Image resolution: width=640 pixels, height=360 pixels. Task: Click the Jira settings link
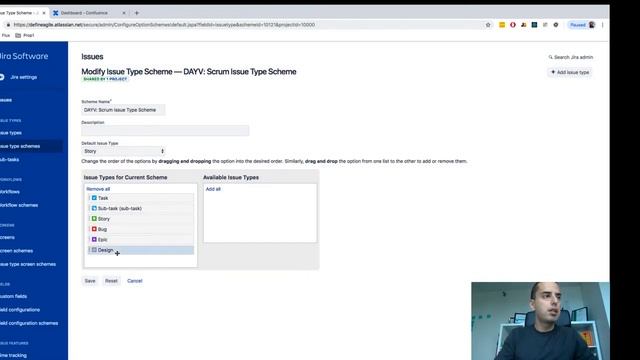24,77
